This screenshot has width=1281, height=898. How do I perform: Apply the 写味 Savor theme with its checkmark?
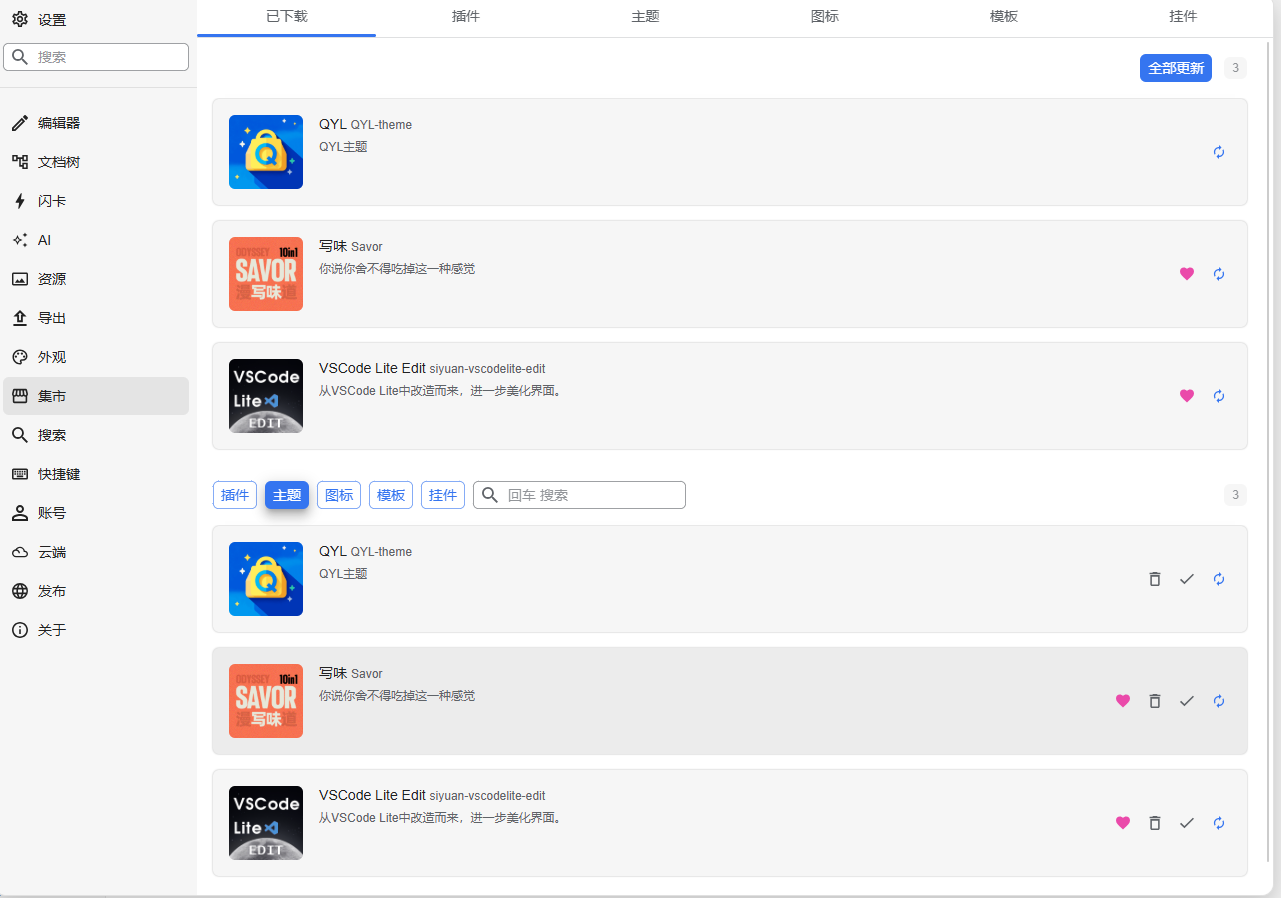tap(1187, 701)
